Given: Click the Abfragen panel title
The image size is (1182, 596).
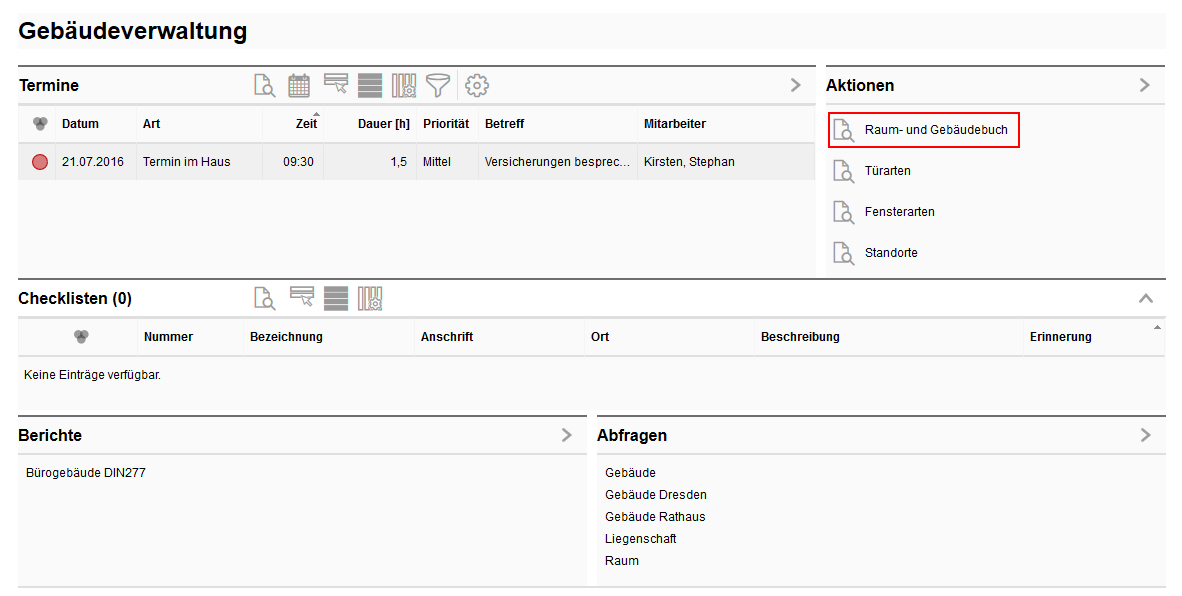Looking at the screenshot, I should (632, 436).
